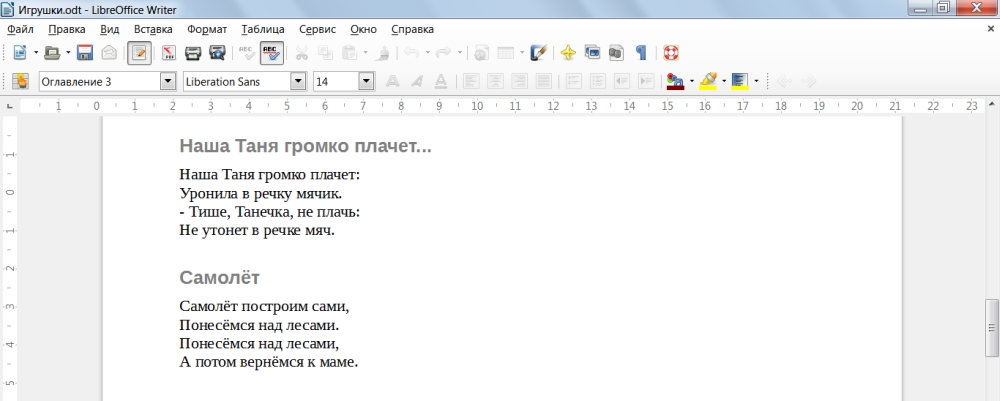The height and width of the screenshot is (401, 1000).
Task: Click the New document icon
Action: [x=20, y=53]
